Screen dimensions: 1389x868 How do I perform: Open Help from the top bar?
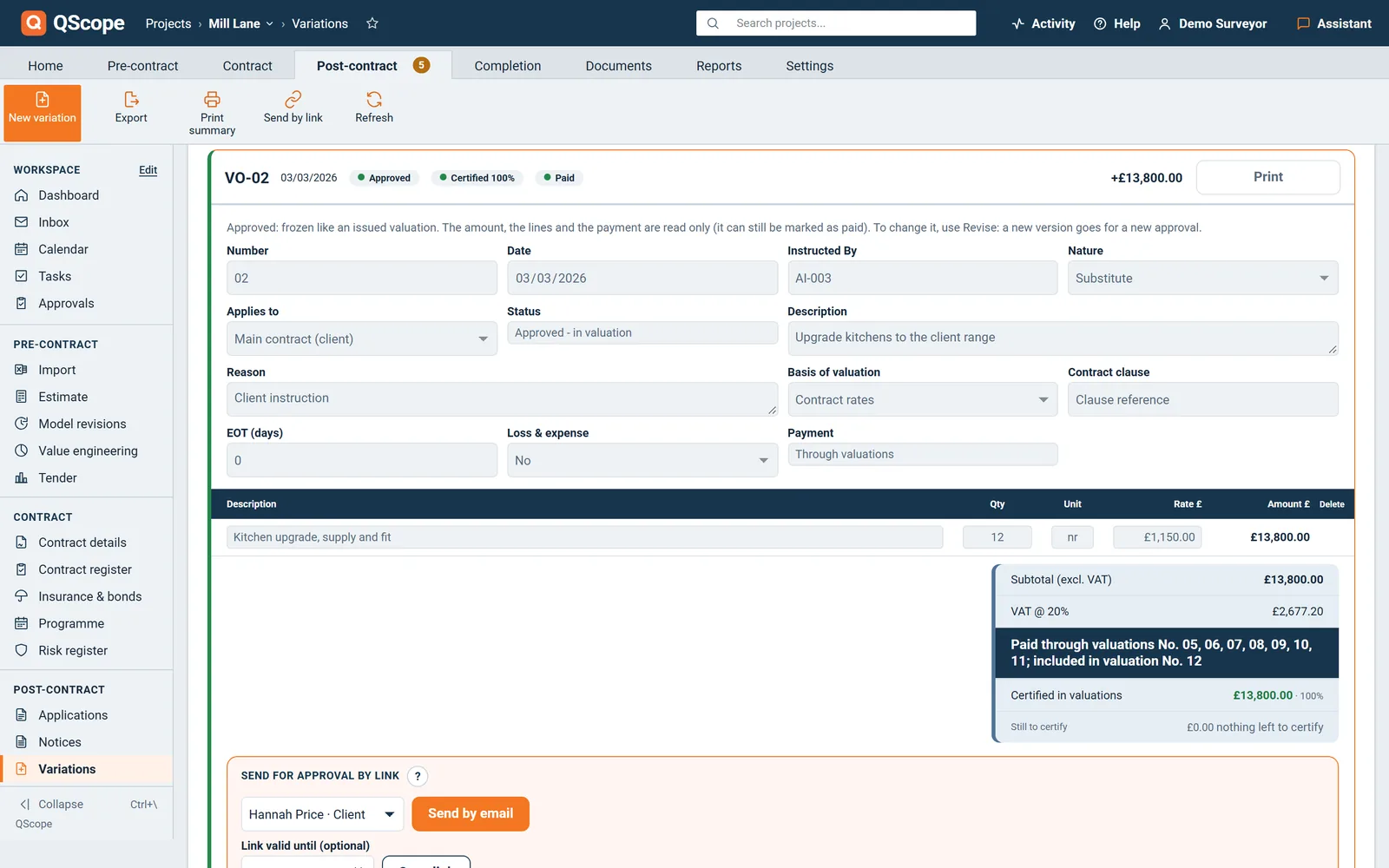1117,23
